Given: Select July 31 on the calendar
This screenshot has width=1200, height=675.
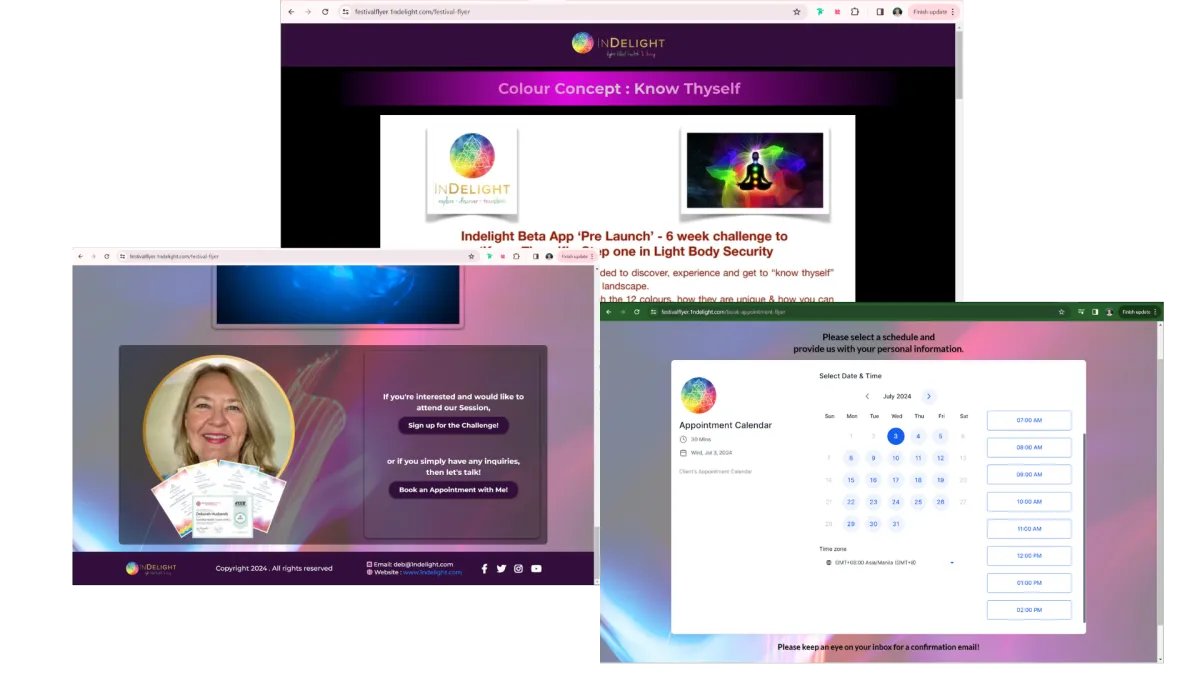Looking at the screenshot, I should [896, 524].
